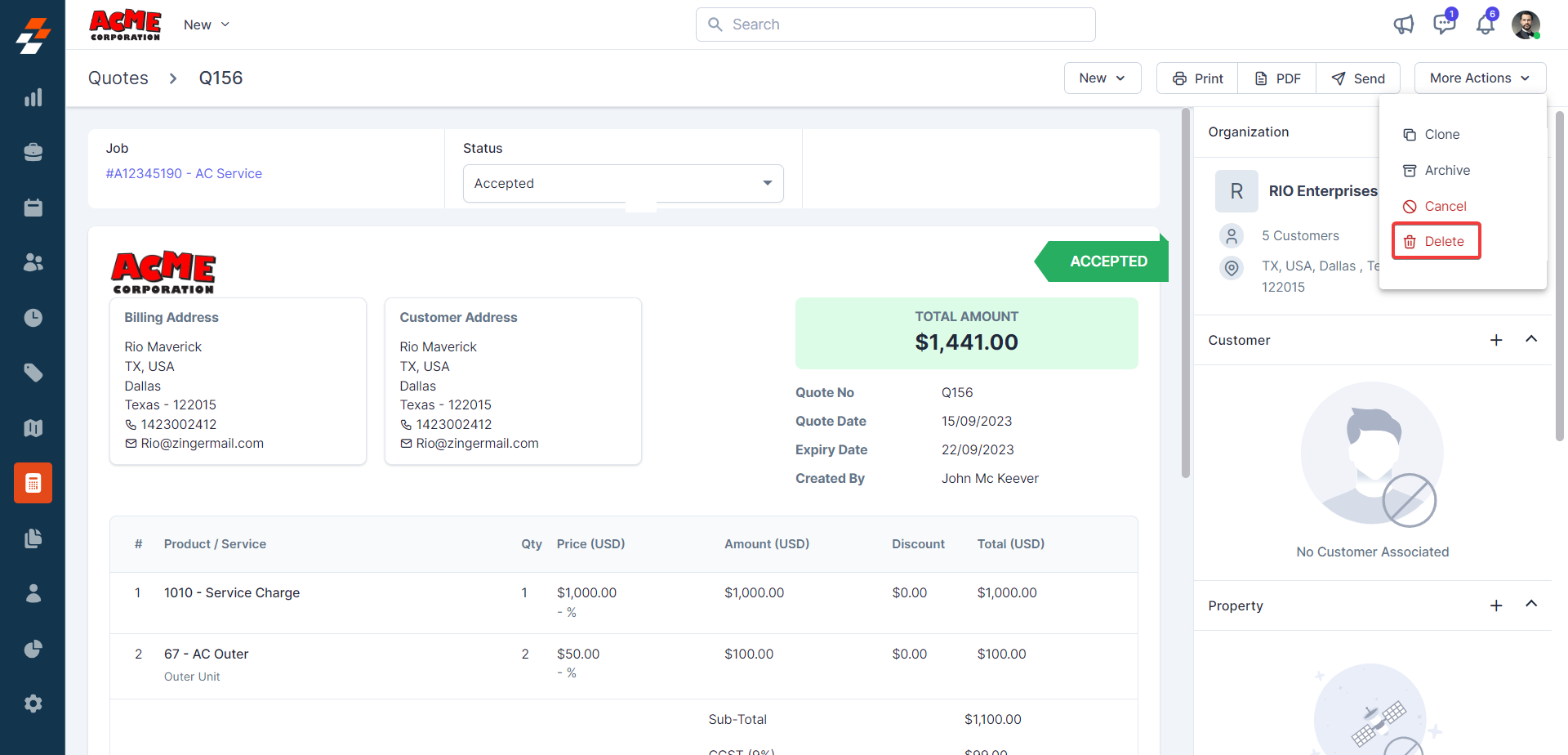Image resolution: width=1568 pixels, height=755 pixels.
Task: Open the #A12345190 - AC Service job link
Action: tap(184, 173)
